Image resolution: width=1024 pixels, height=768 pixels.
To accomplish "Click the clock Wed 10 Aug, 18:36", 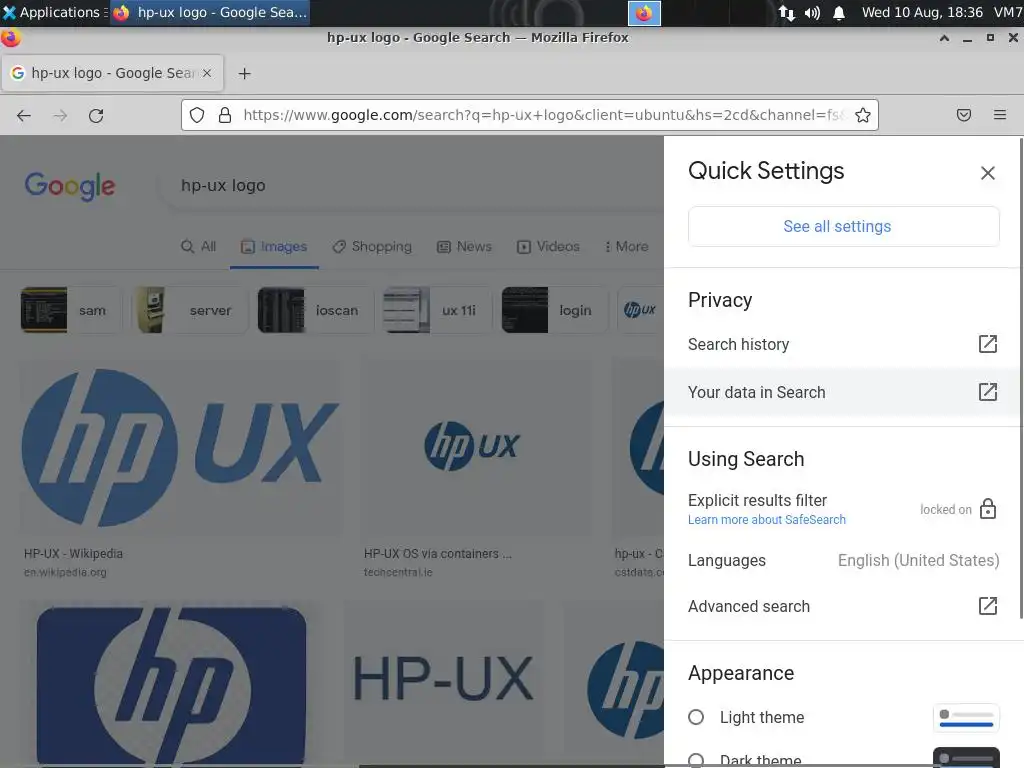I will click(922, 12).
